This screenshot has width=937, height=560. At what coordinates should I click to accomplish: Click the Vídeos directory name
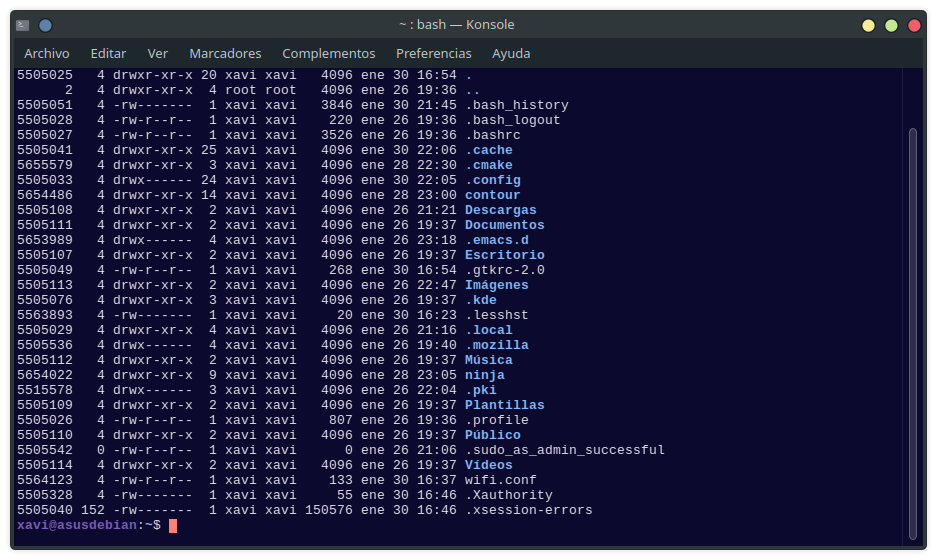[489, 465]
